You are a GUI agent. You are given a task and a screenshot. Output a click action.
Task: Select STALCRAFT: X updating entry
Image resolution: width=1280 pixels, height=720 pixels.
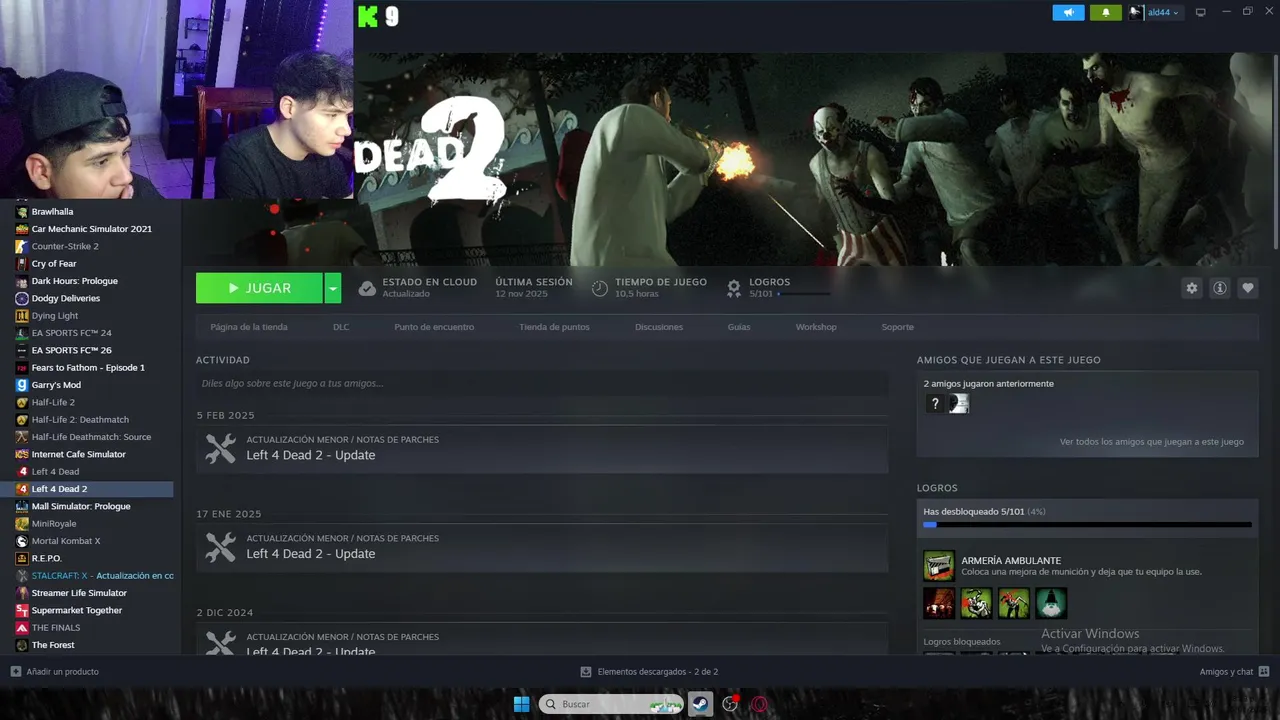102,575
